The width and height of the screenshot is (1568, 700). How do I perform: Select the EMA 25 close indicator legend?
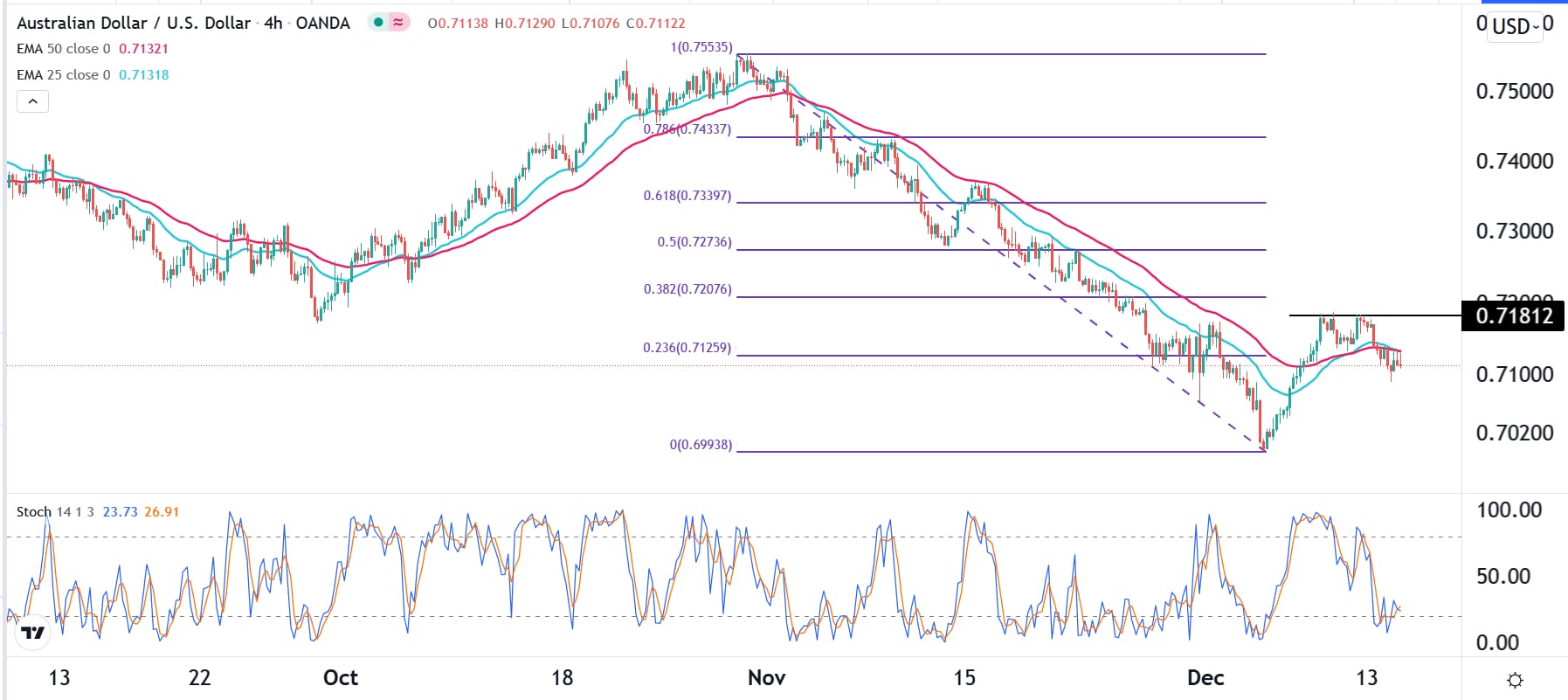[64, 75]
